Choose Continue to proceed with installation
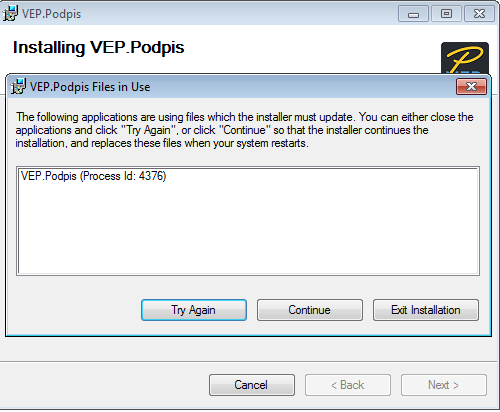The image size is (500, 412). click(310, 310)
